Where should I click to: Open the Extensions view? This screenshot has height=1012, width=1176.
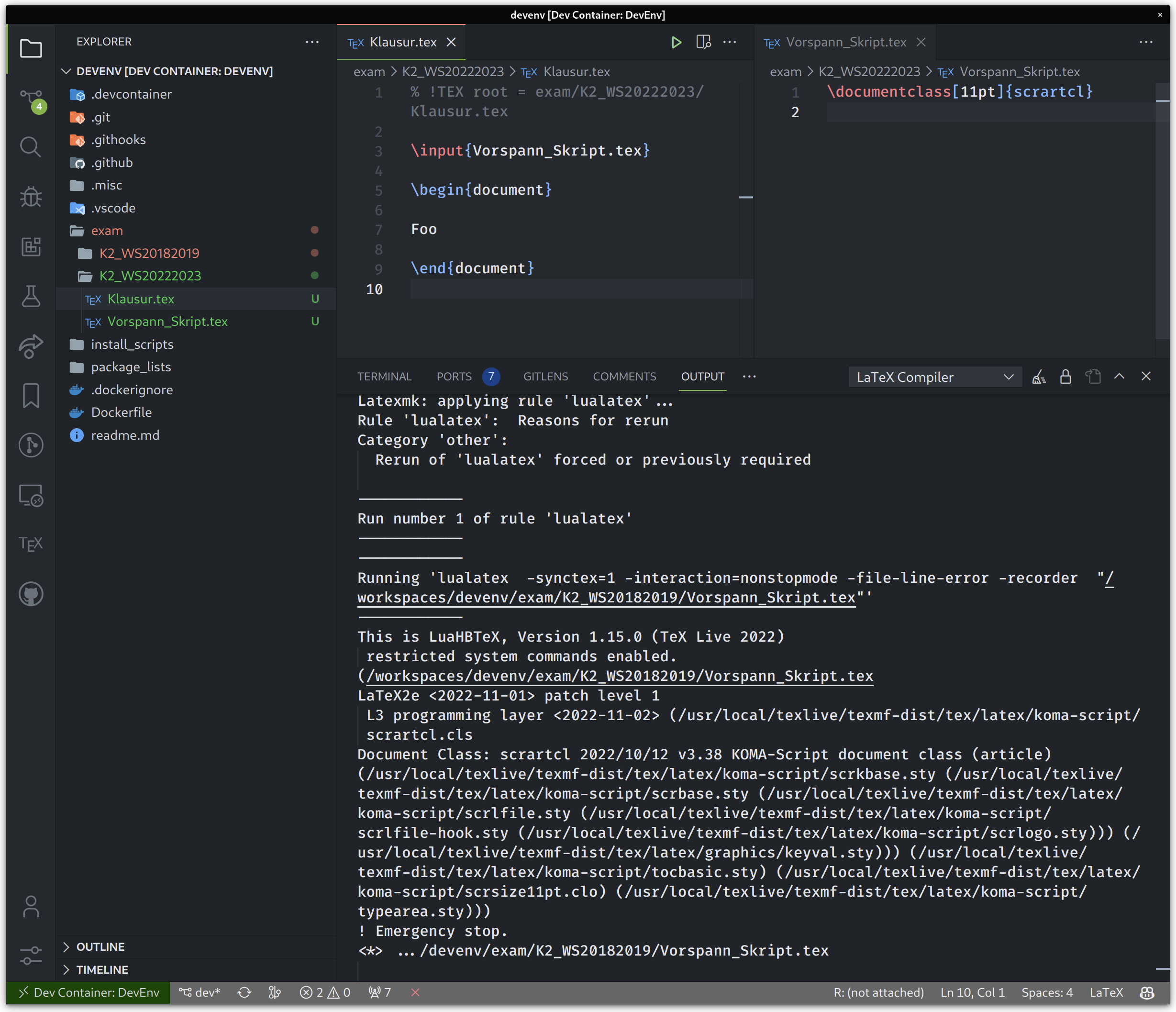click(31, 247)
